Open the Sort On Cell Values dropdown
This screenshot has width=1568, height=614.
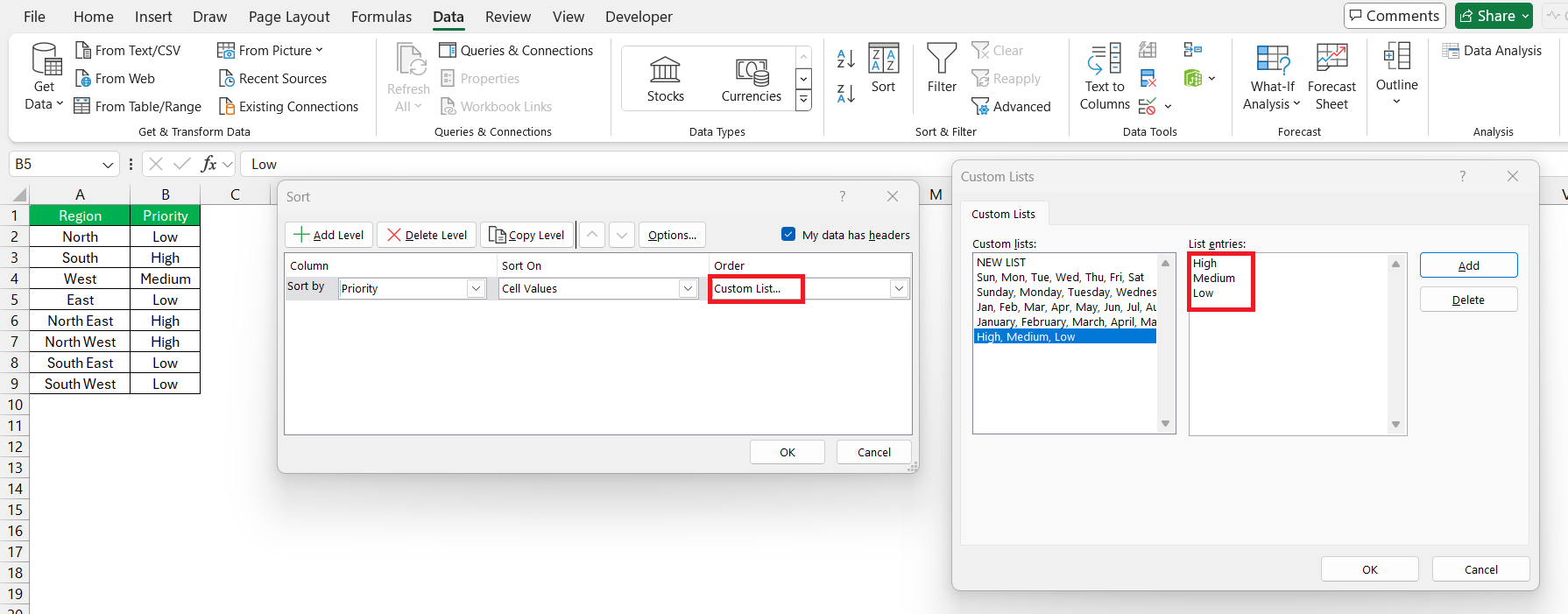pyautogui.click(x=688, y=288)
